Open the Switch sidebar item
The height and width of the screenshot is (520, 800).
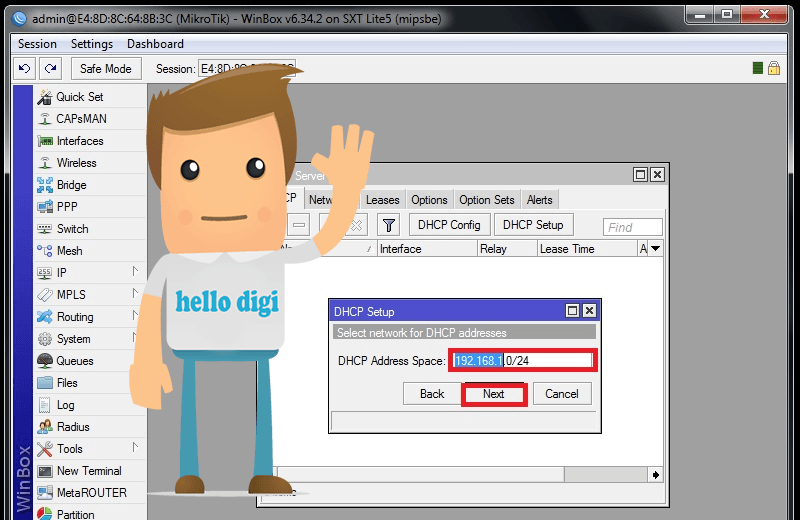72,229
